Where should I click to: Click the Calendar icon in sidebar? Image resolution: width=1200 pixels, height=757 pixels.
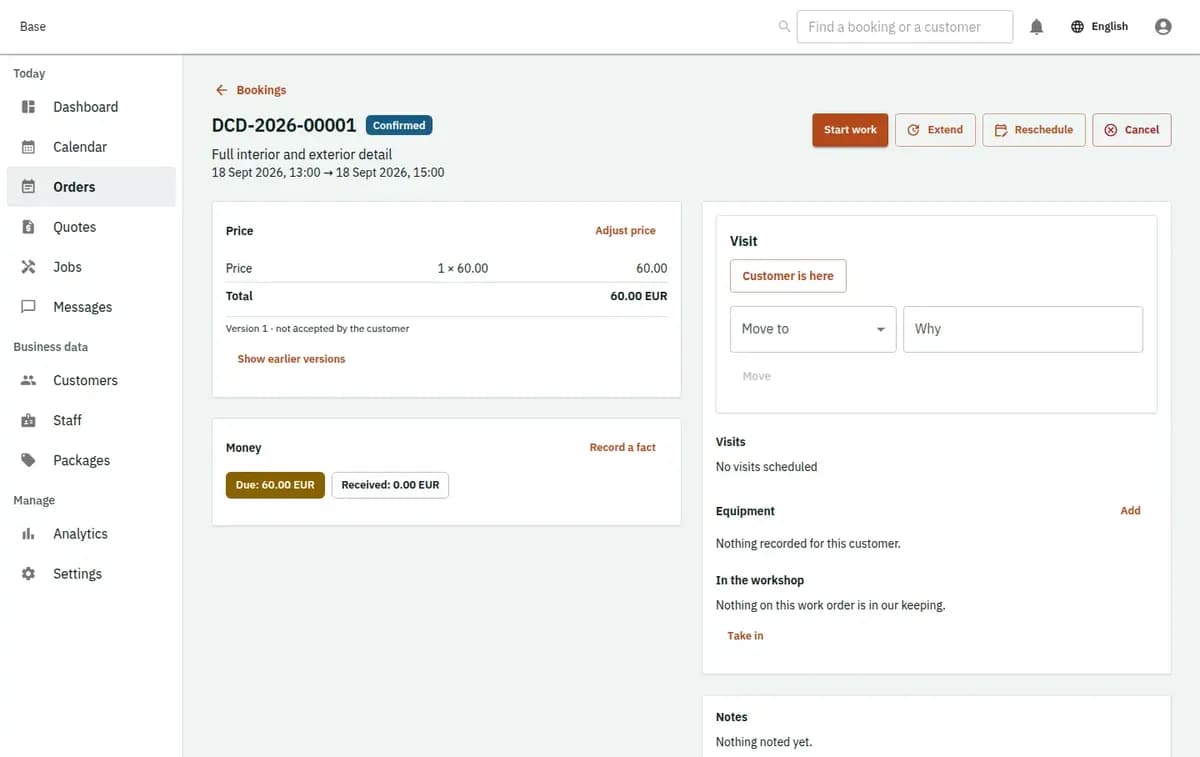29,147
